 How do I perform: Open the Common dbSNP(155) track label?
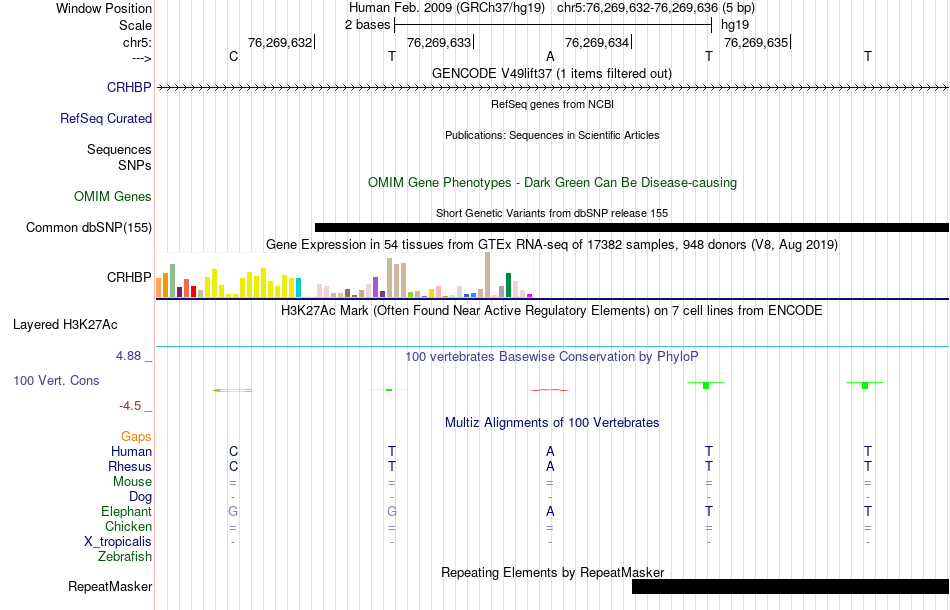[88, 227]
